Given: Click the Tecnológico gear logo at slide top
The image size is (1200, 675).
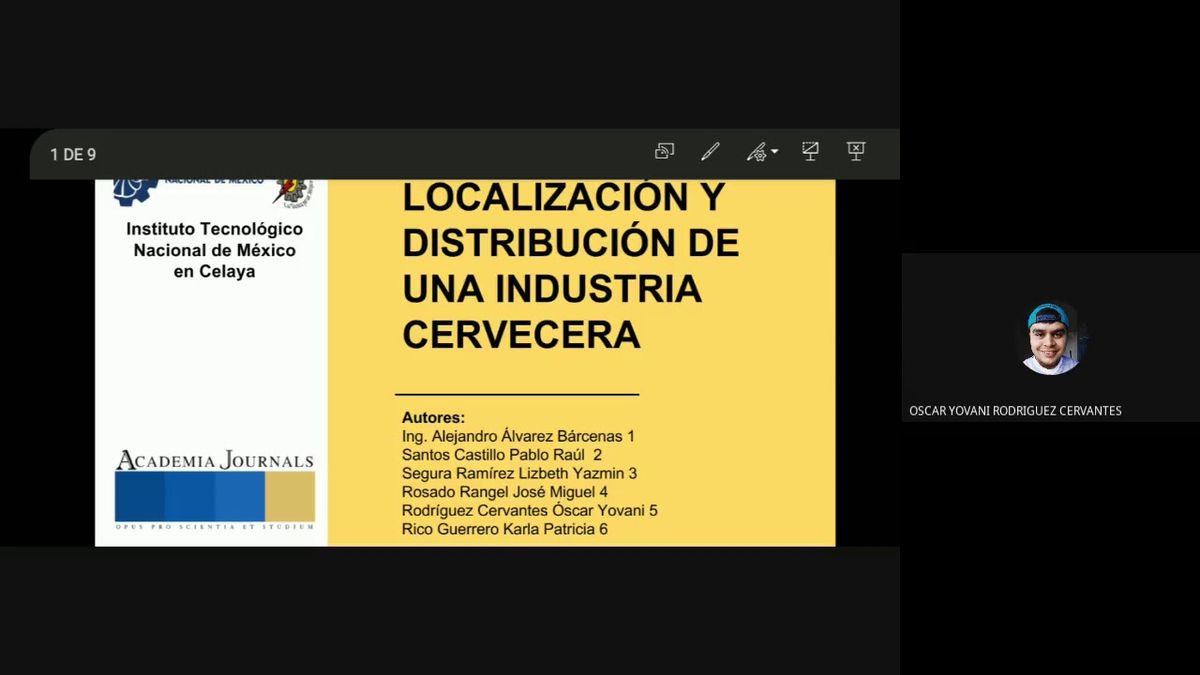Looking at the screenshot, I should coord(134,191).
